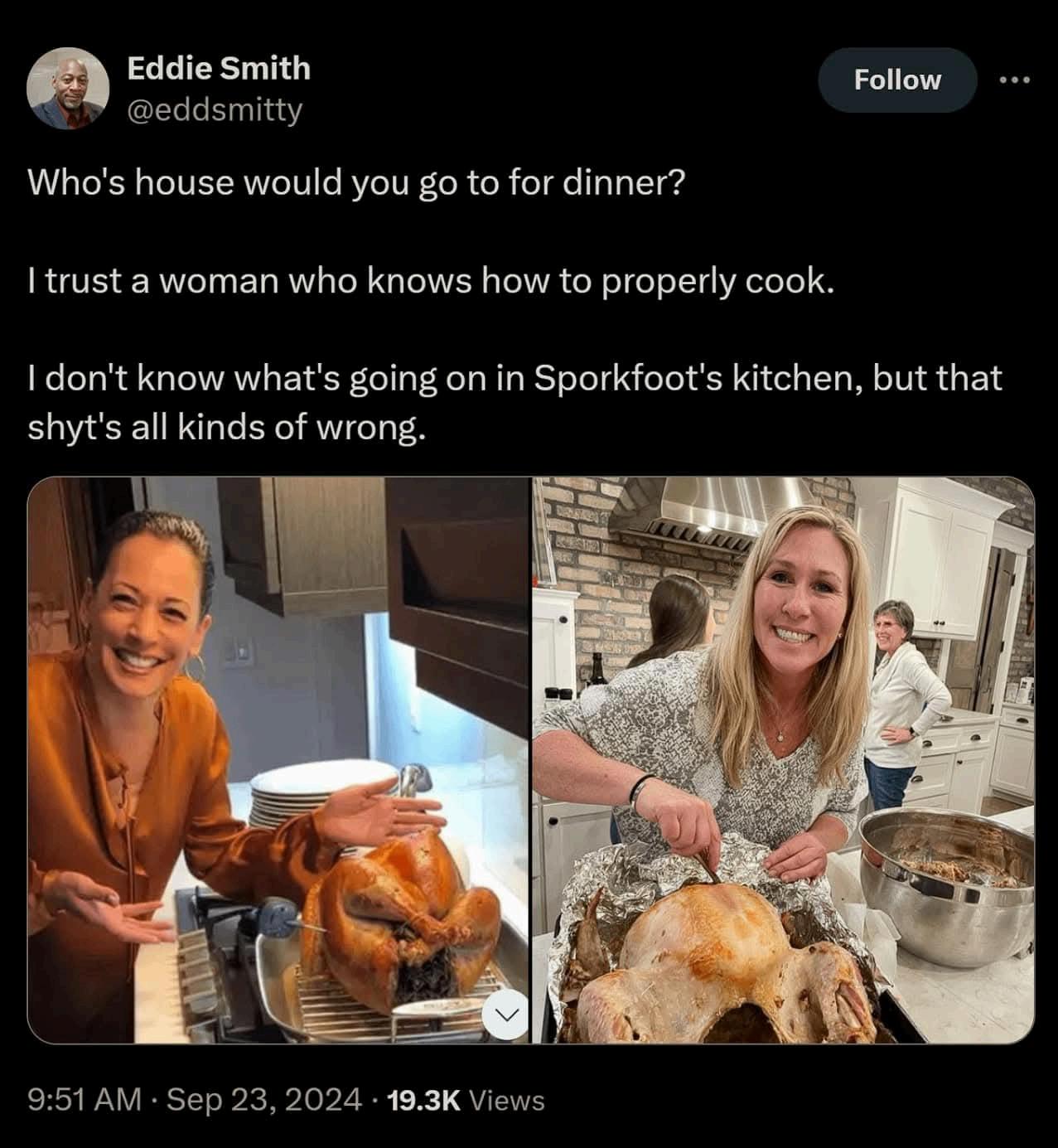Screen dimensions: 1058x1148
Task: Click the round chevron icon on left photo
Action: (505, 1014)
